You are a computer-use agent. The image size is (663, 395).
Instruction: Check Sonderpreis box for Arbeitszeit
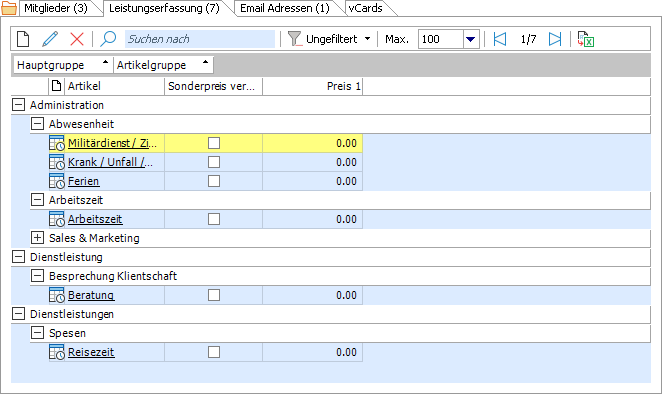(214, 219)
